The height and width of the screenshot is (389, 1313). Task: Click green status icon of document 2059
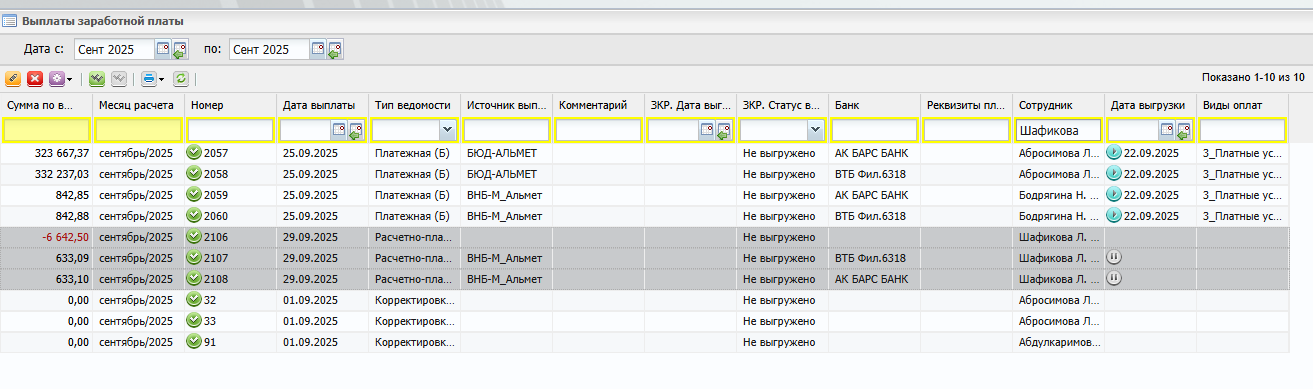click(194, 195)
